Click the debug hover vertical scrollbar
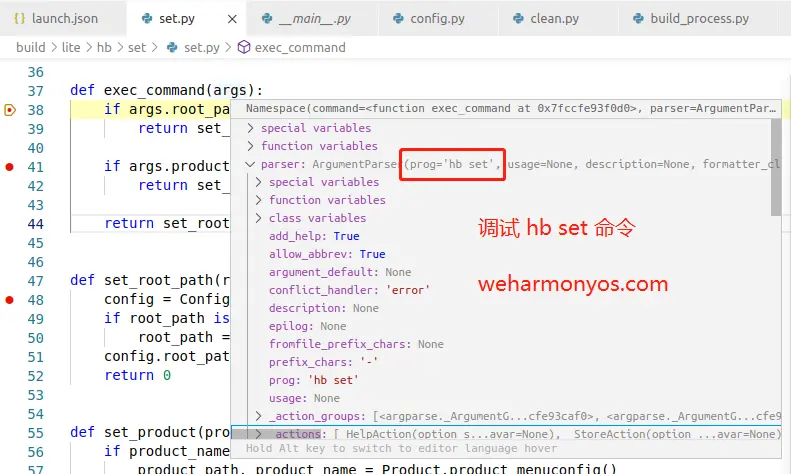791x474 pixels. 776,167
